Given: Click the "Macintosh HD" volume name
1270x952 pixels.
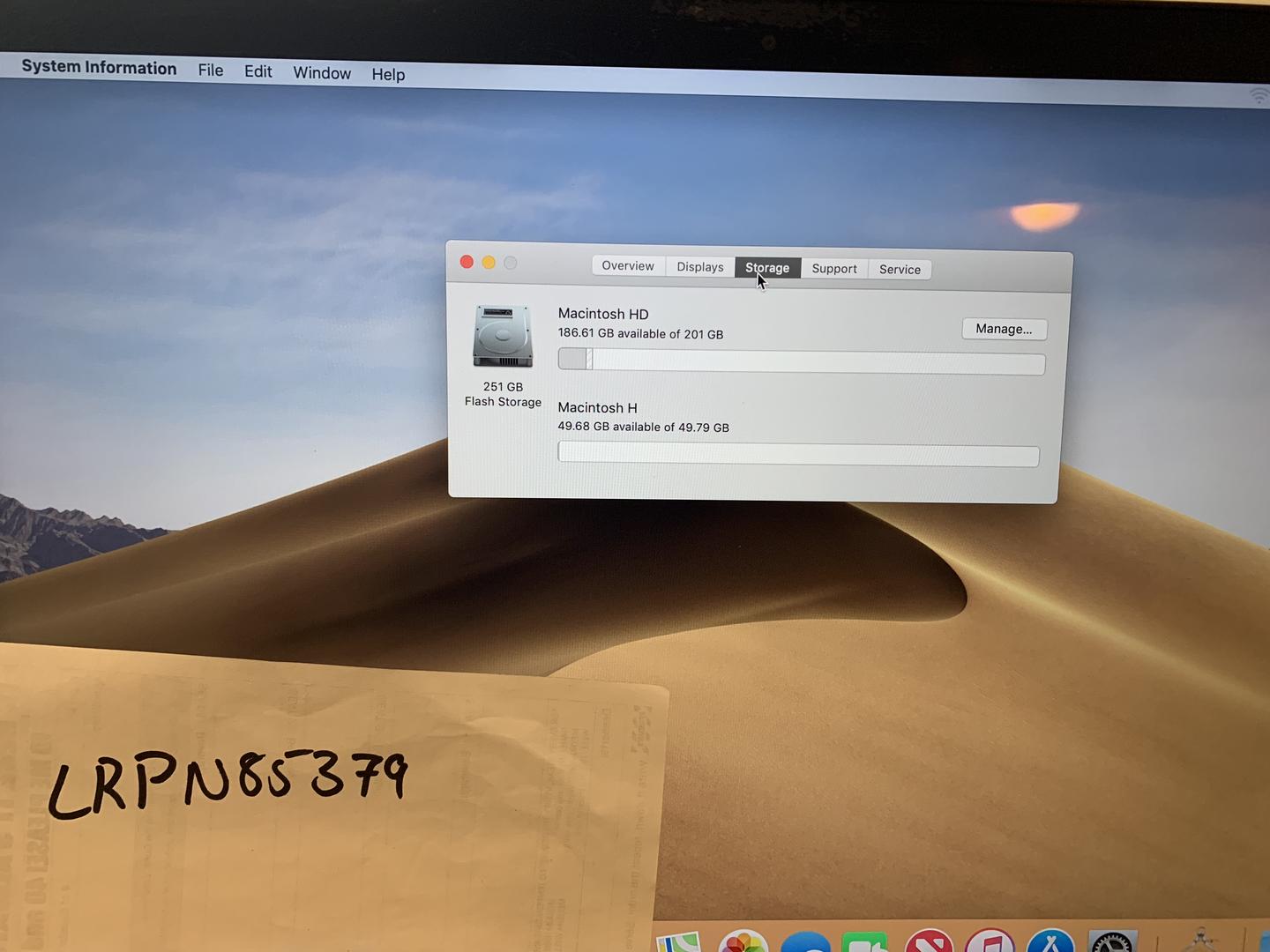Looking at the screenshot, I should tap(603, 314).
